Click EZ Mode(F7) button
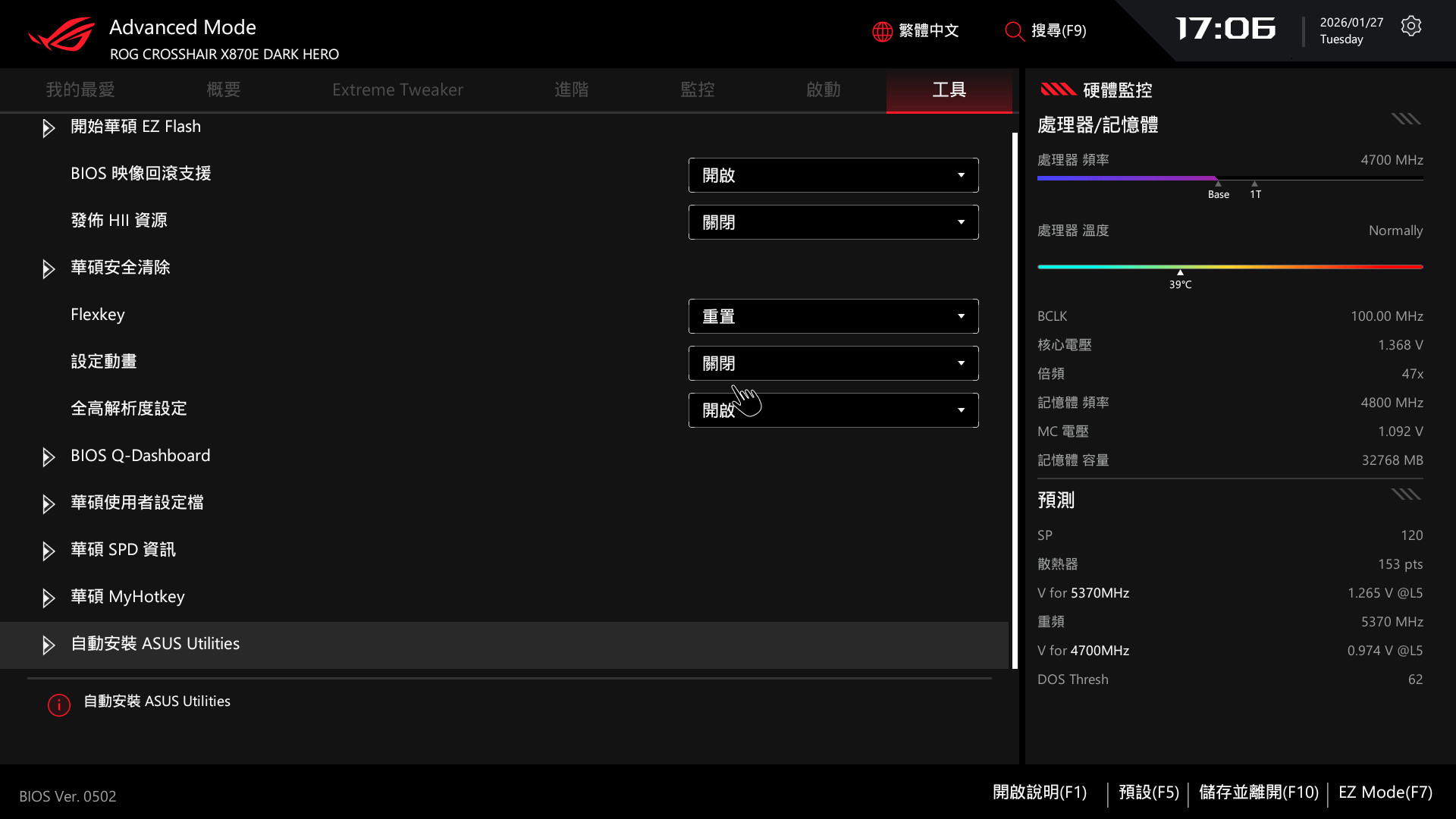Viewport: 1456px width, 819px height. 1385,792
